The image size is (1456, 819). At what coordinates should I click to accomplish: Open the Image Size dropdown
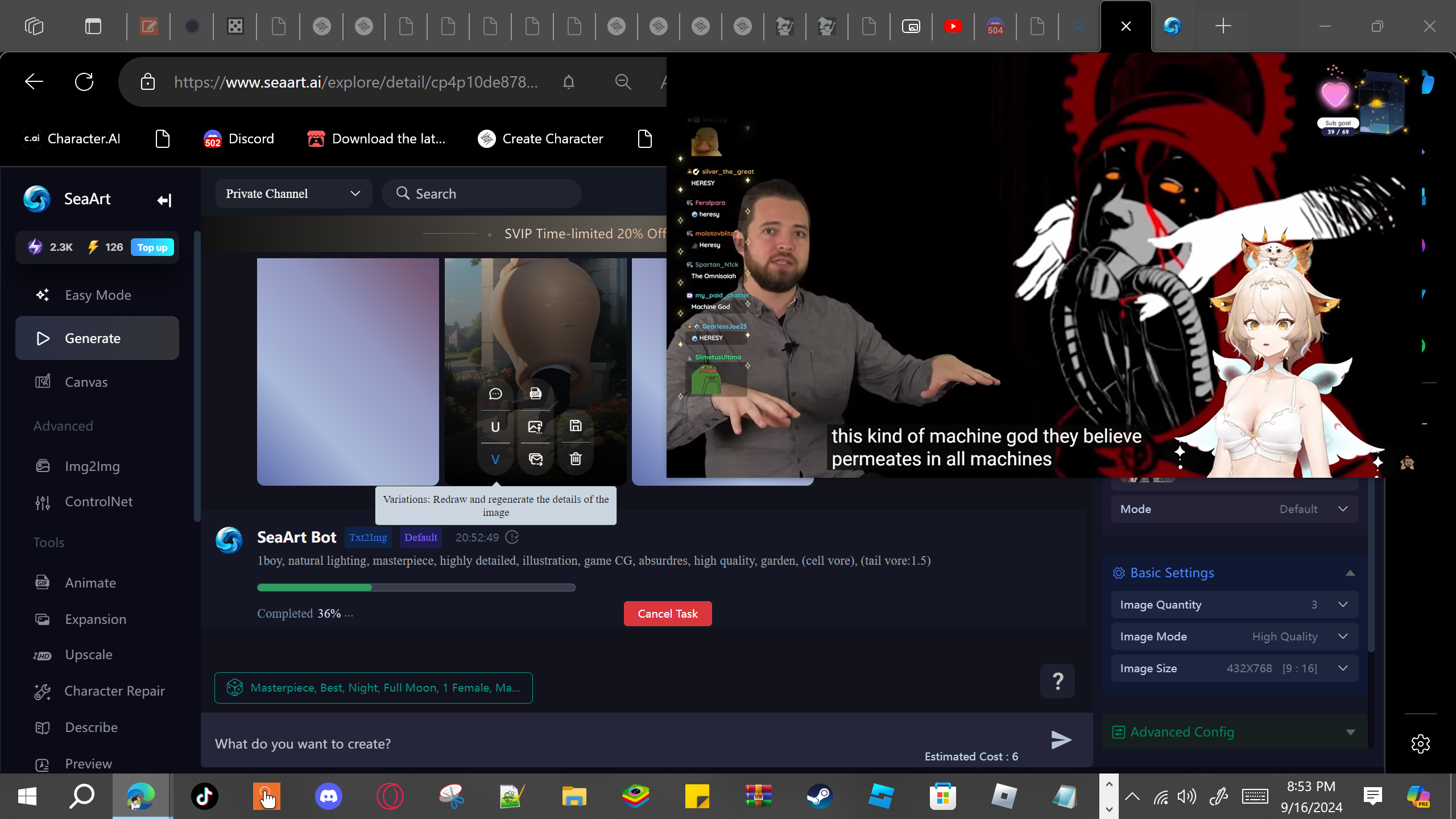pos(1234,668)
